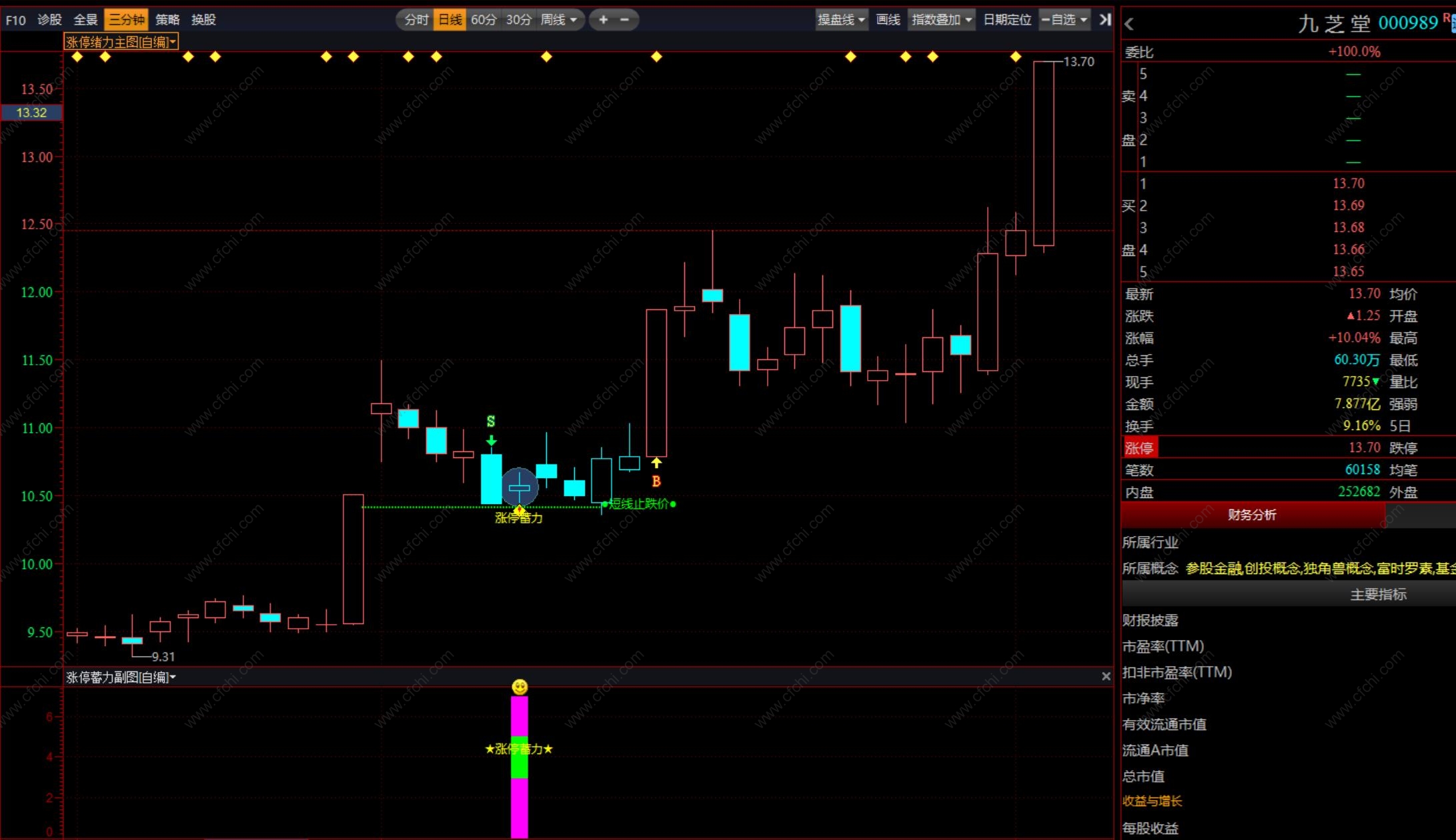The image size is (1456, 840).
Task: Click the circled crosshair candle marker
Action: 519,487
